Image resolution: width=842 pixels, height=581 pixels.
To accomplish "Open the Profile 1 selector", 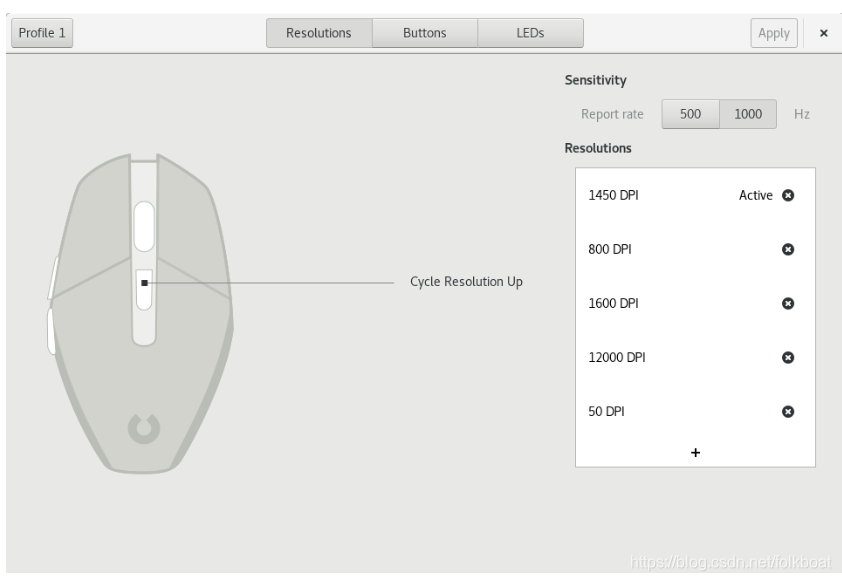I will 42,33.
